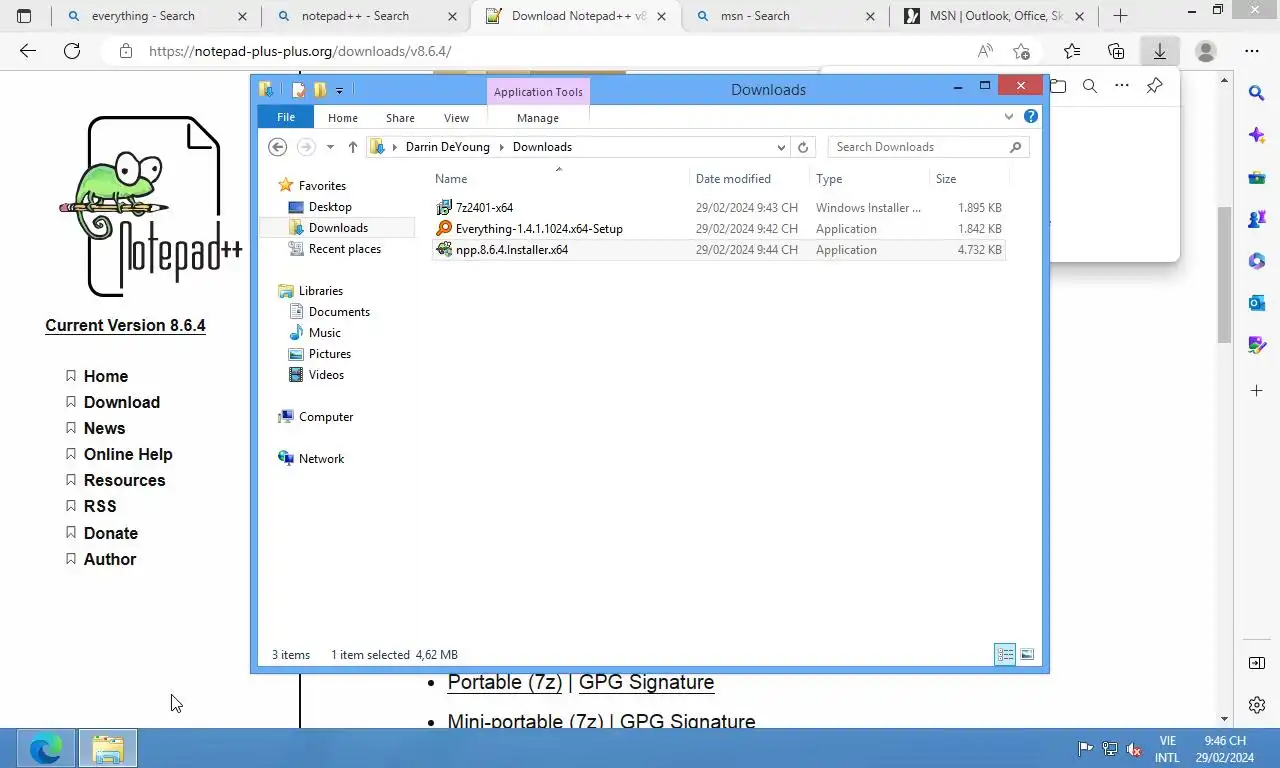Refresh the Downloads folder view
Image resolution: width=1280 pixels, height=768 pixels.
[803, 147]
